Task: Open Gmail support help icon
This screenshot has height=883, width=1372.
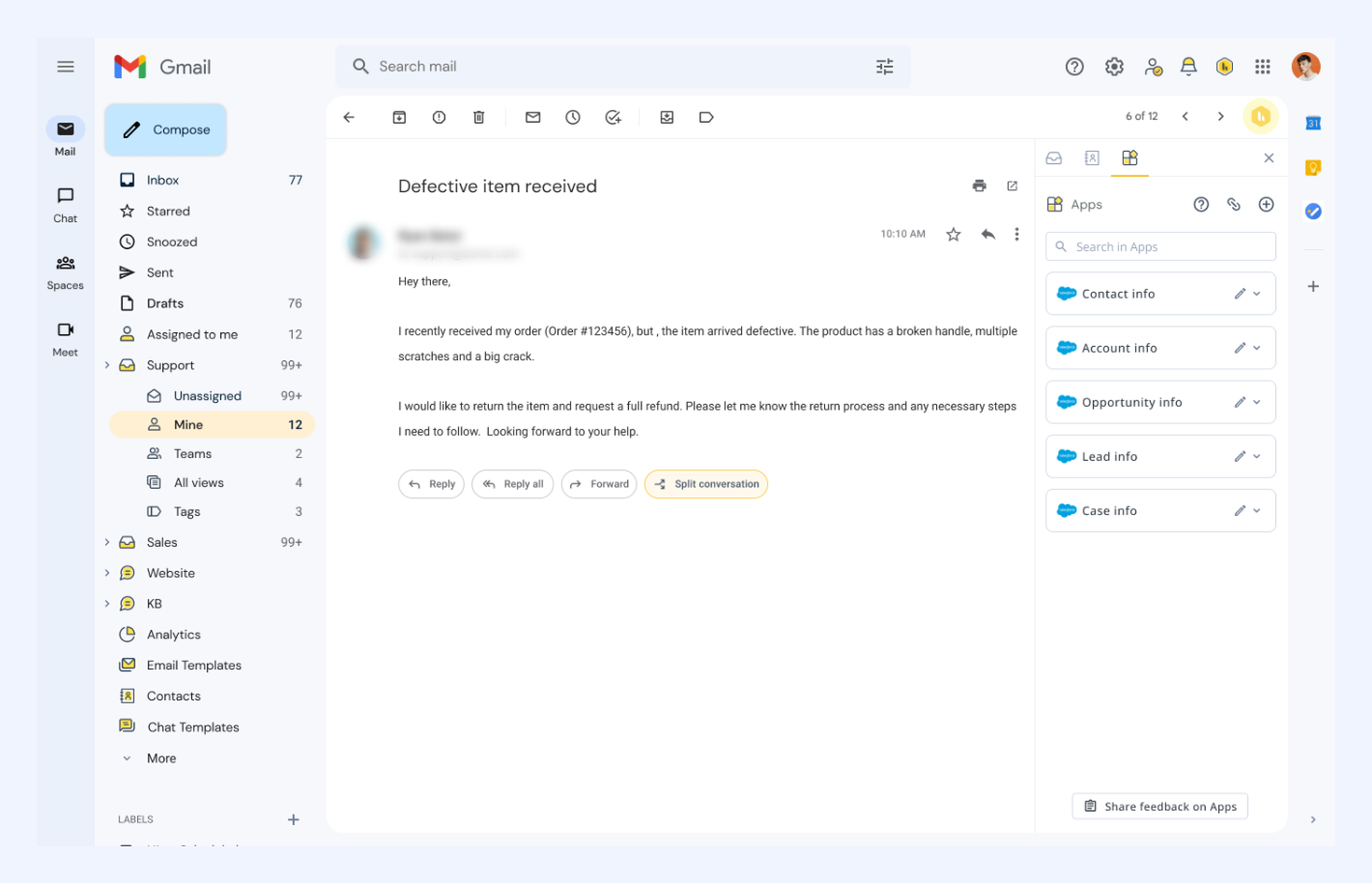Action: click(x=1074, y=67)
